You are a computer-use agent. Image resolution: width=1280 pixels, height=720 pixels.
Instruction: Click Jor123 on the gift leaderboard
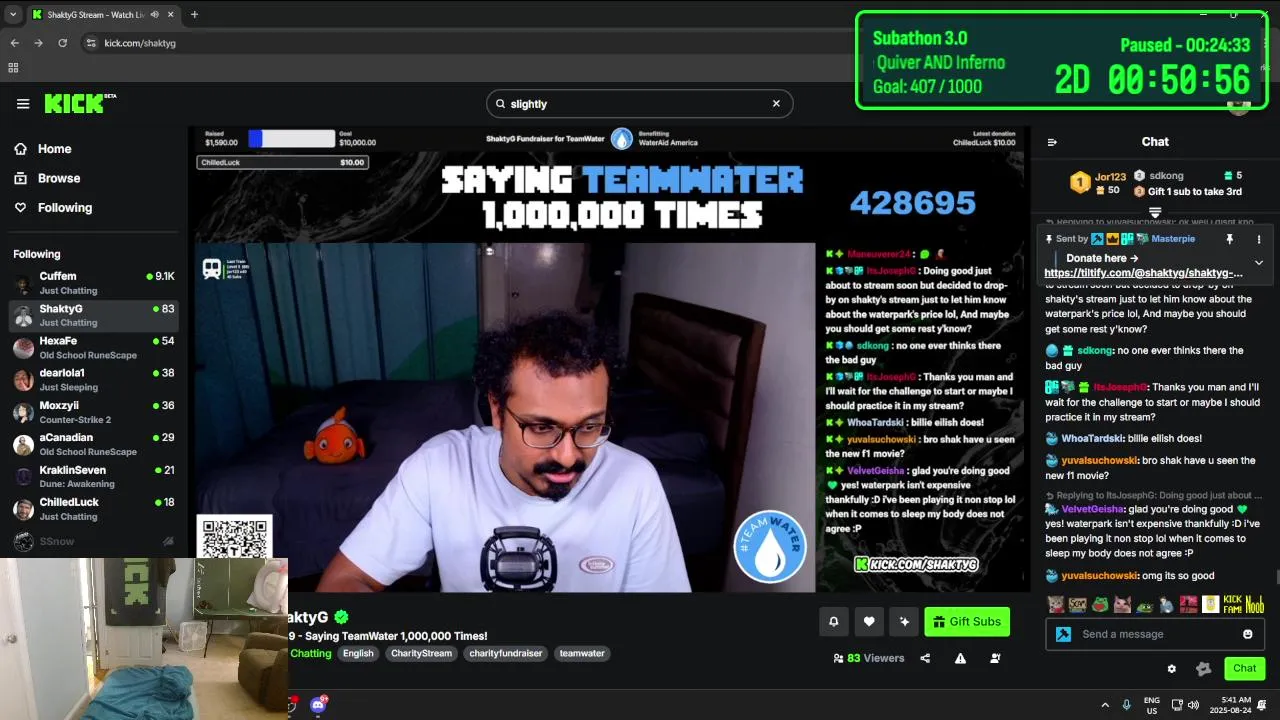[x=1110, y=177]
